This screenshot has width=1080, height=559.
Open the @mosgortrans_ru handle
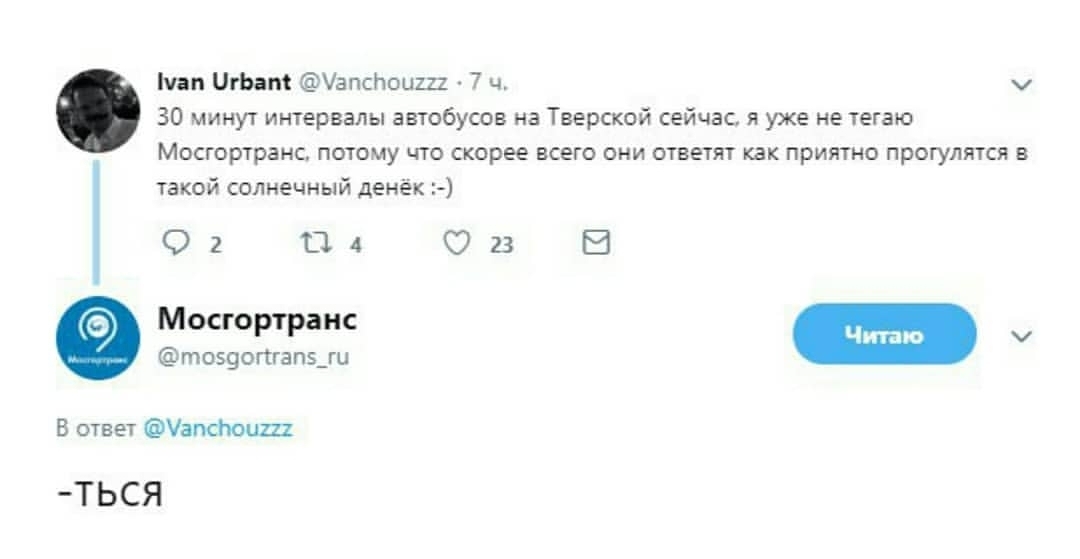pos(254,354)
